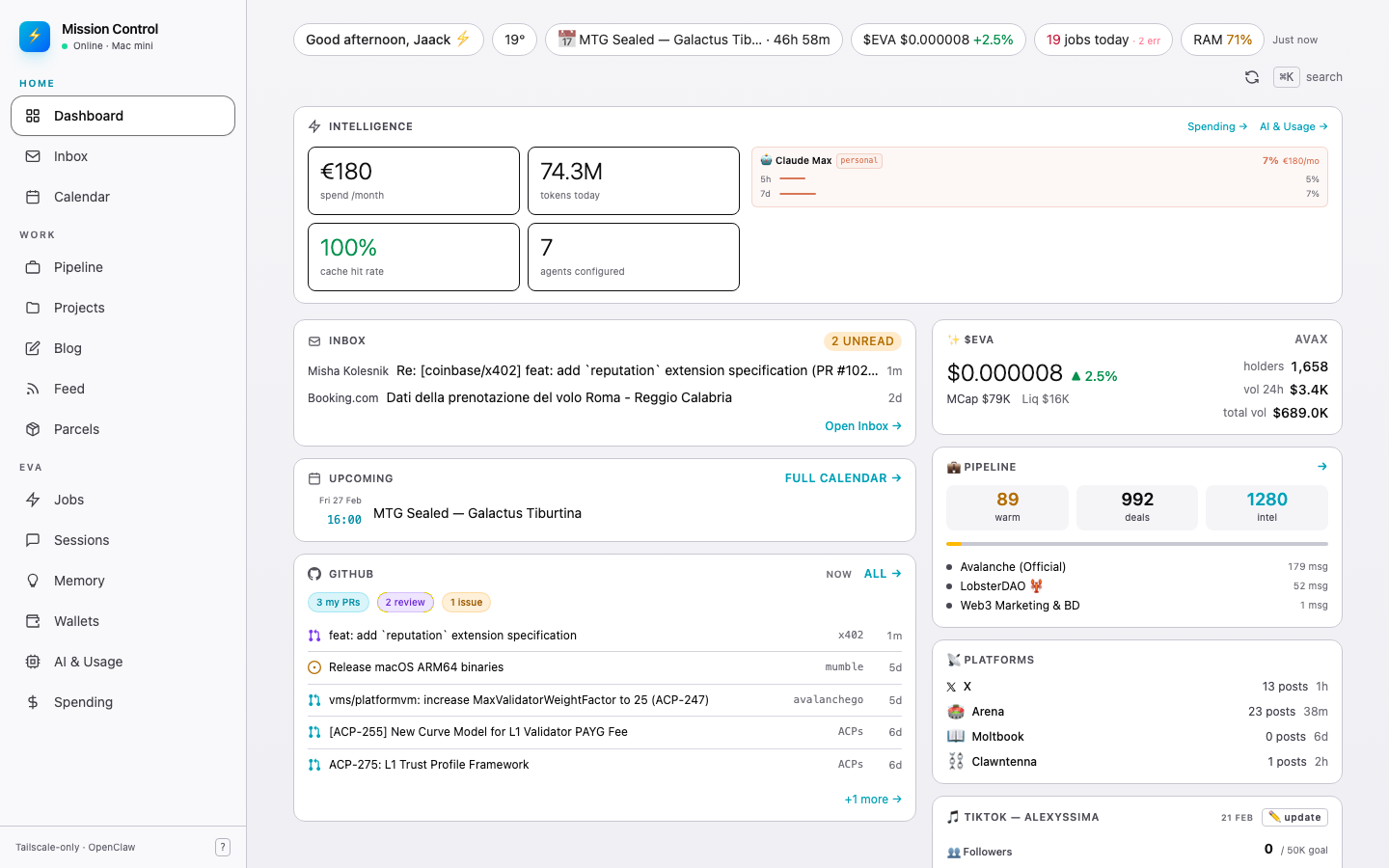The image size is (1389, 868).
Task: Click the PR icon beside the MaxValidatorWeightFactor row
Action: [314, 700]
